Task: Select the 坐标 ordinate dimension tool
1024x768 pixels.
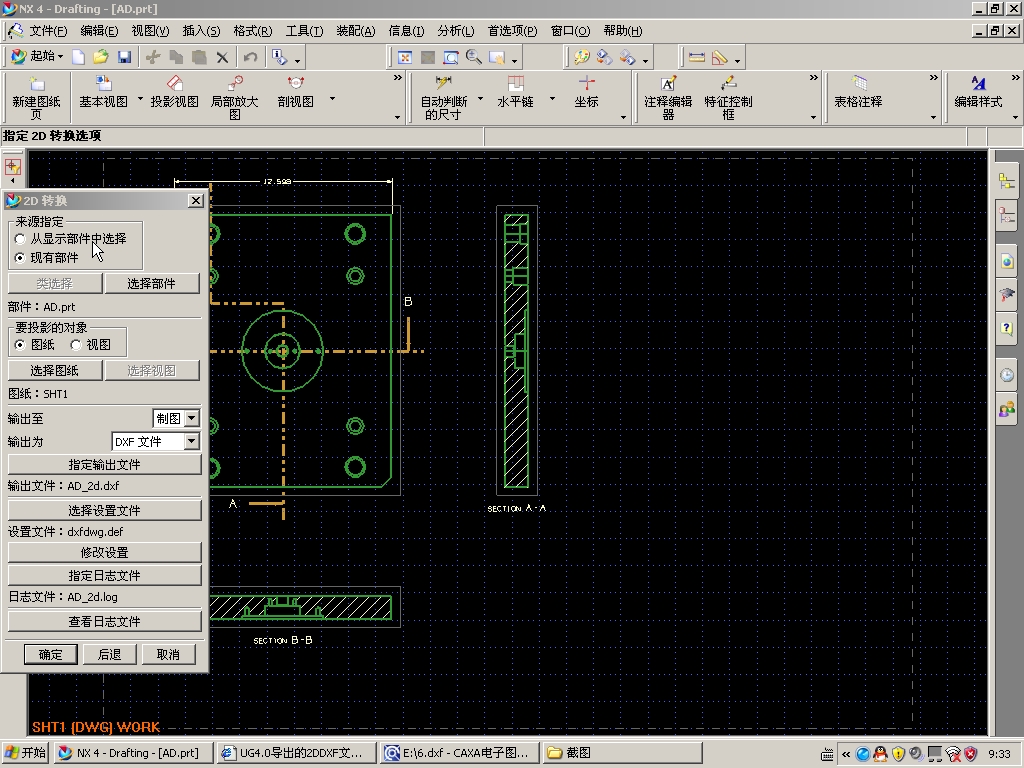Action: tap(586, 85)
